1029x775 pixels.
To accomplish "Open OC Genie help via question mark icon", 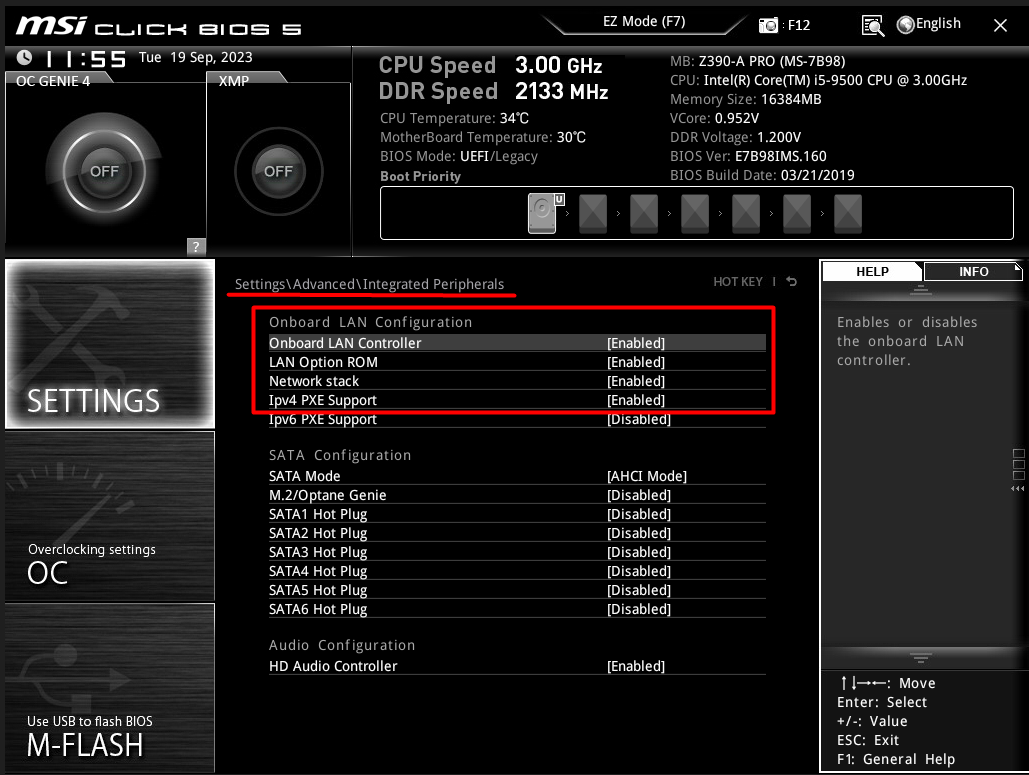I will click(196, 246).
